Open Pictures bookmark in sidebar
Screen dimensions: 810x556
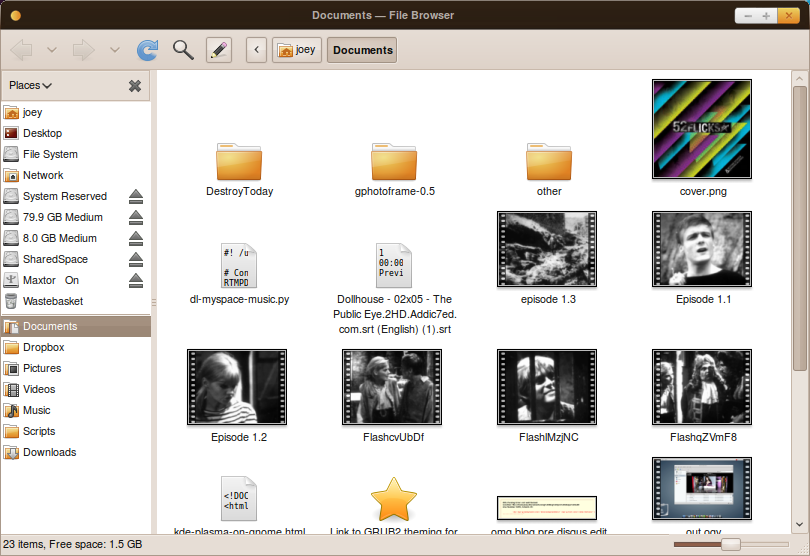76,368
